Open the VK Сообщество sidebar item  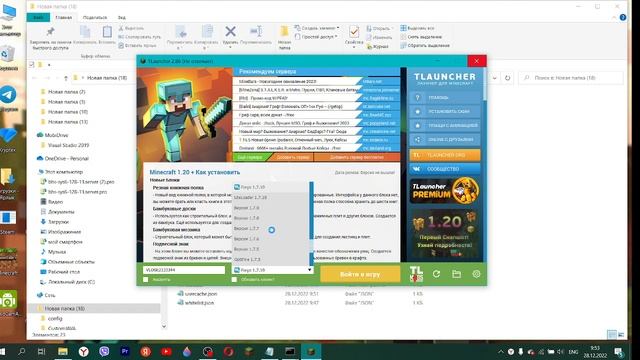click(x=444, y=169)
